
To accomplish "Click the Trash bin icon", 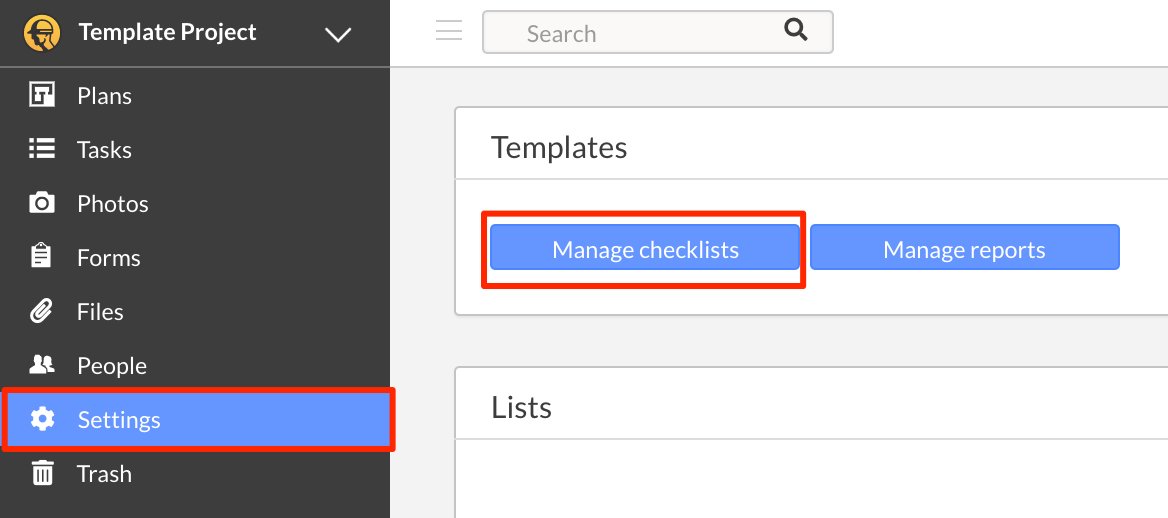I will click(42, 473).
